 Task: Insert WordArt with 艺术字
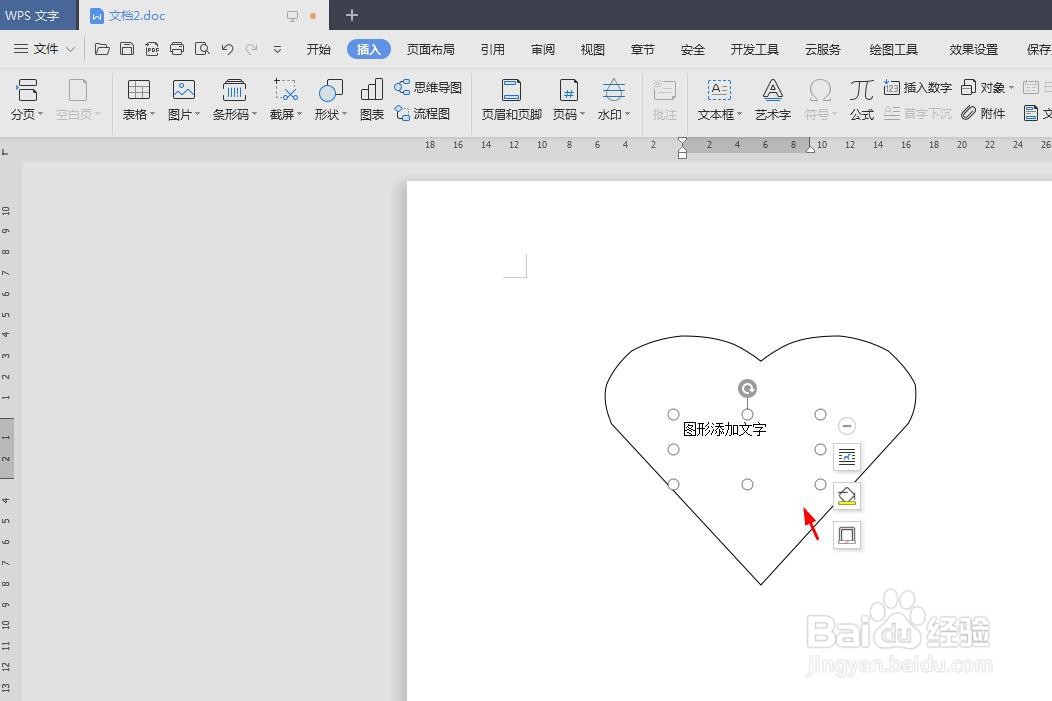click(773, 99)
